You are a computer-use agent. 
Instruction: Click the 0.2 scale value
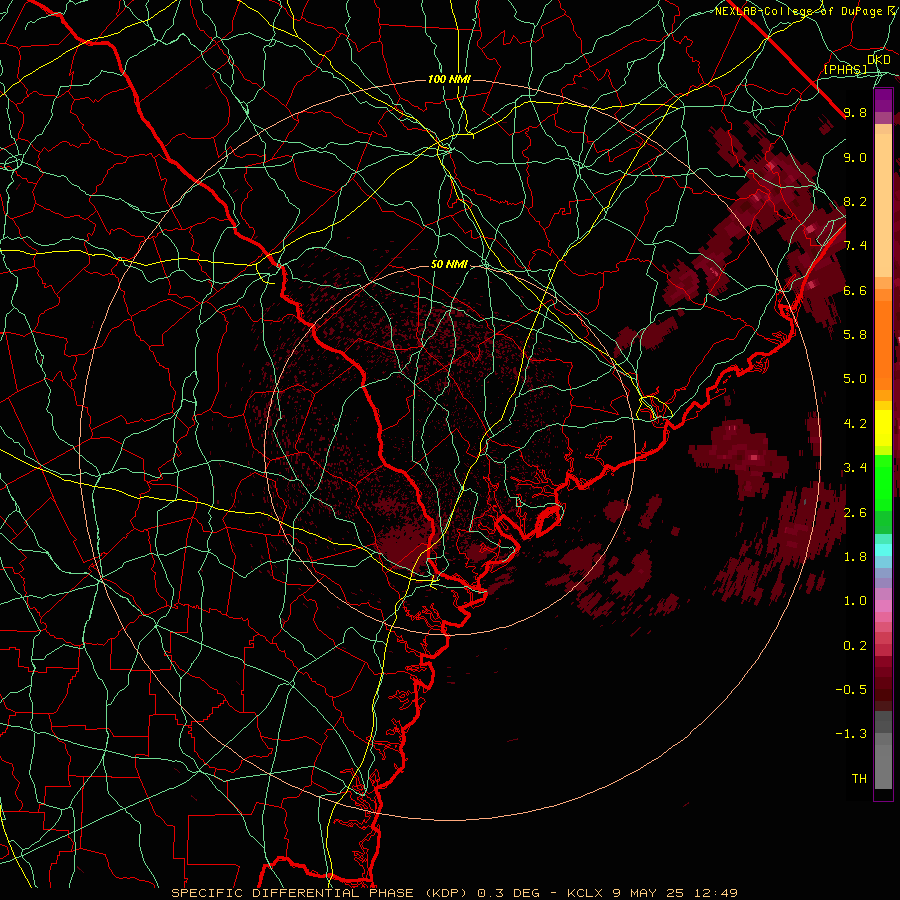855,646
